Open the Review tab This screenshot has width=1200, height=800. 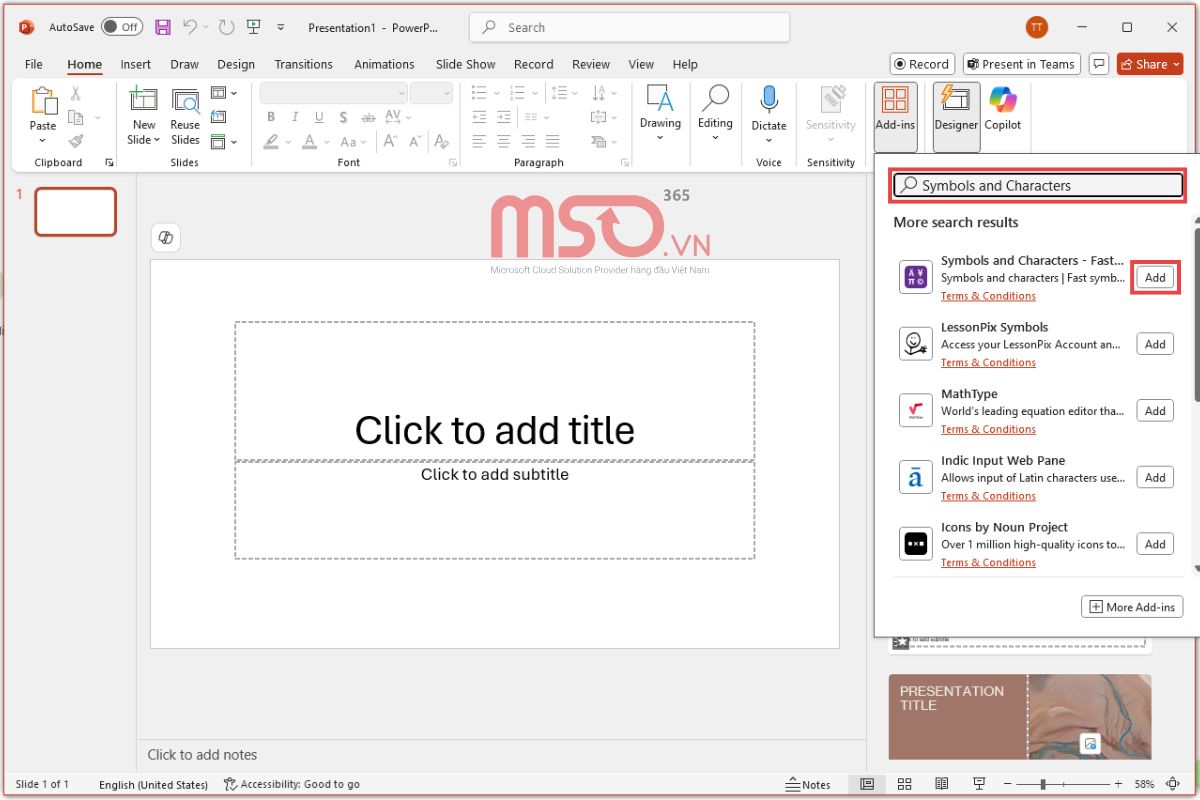pyautogui.click(x=591, y=64)
